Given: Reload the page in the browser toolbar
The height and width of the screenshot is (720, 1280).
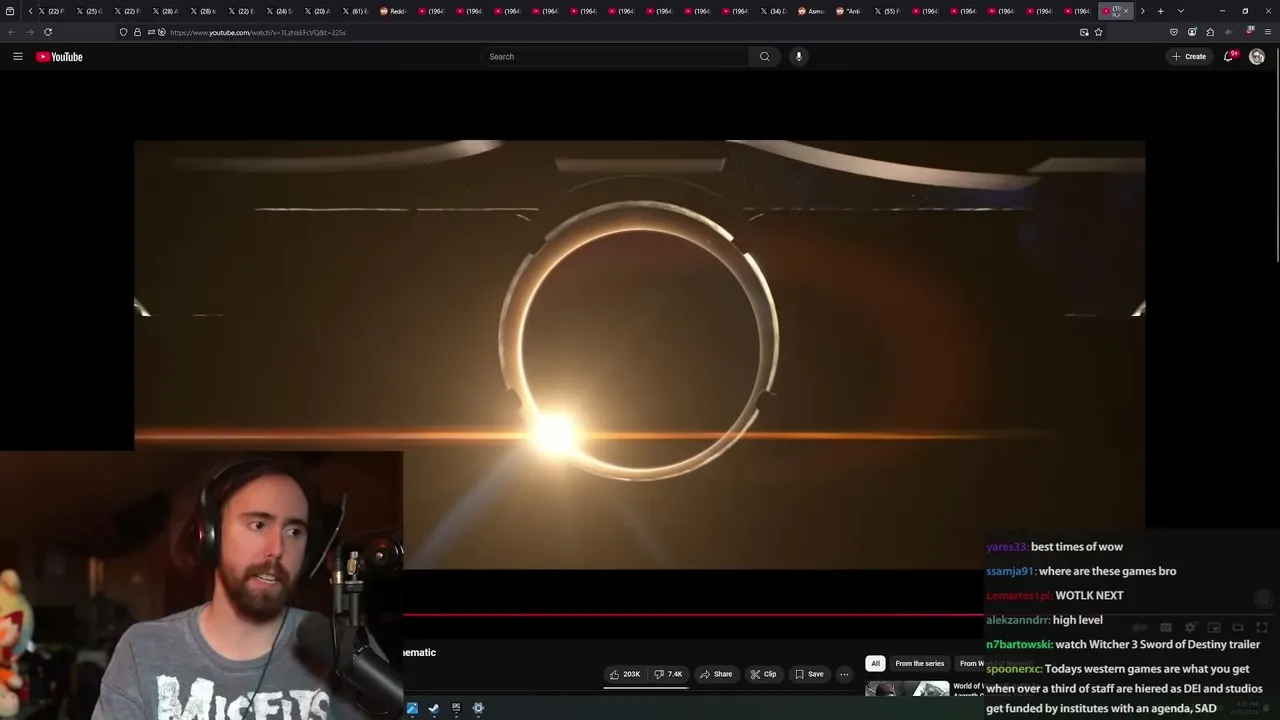Looking at the screenshot, I should point(48,32).
